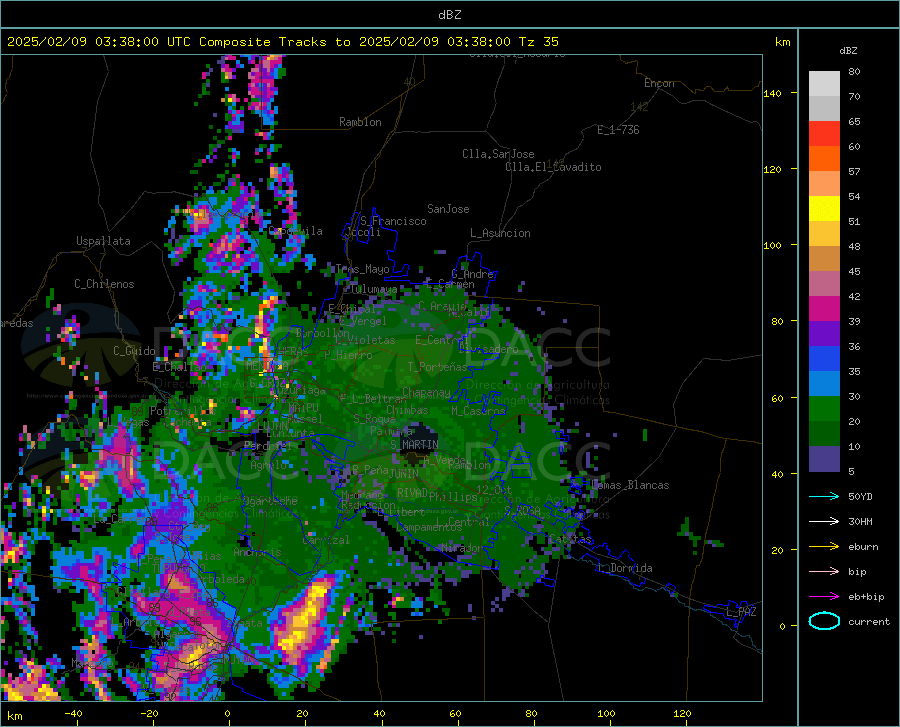Click the dark radar cone-of-silence near S_MARTIN
Viewport: 900px width, 727px height.
tap(417, 442)
